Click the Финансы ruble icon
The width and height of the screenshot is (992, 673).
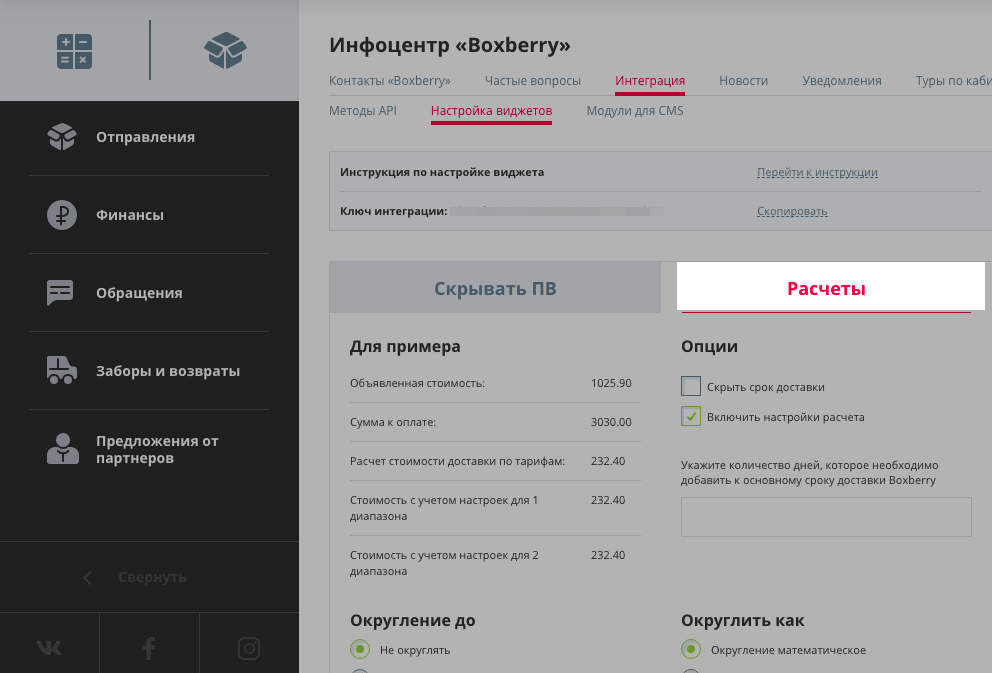coord(62,215)
